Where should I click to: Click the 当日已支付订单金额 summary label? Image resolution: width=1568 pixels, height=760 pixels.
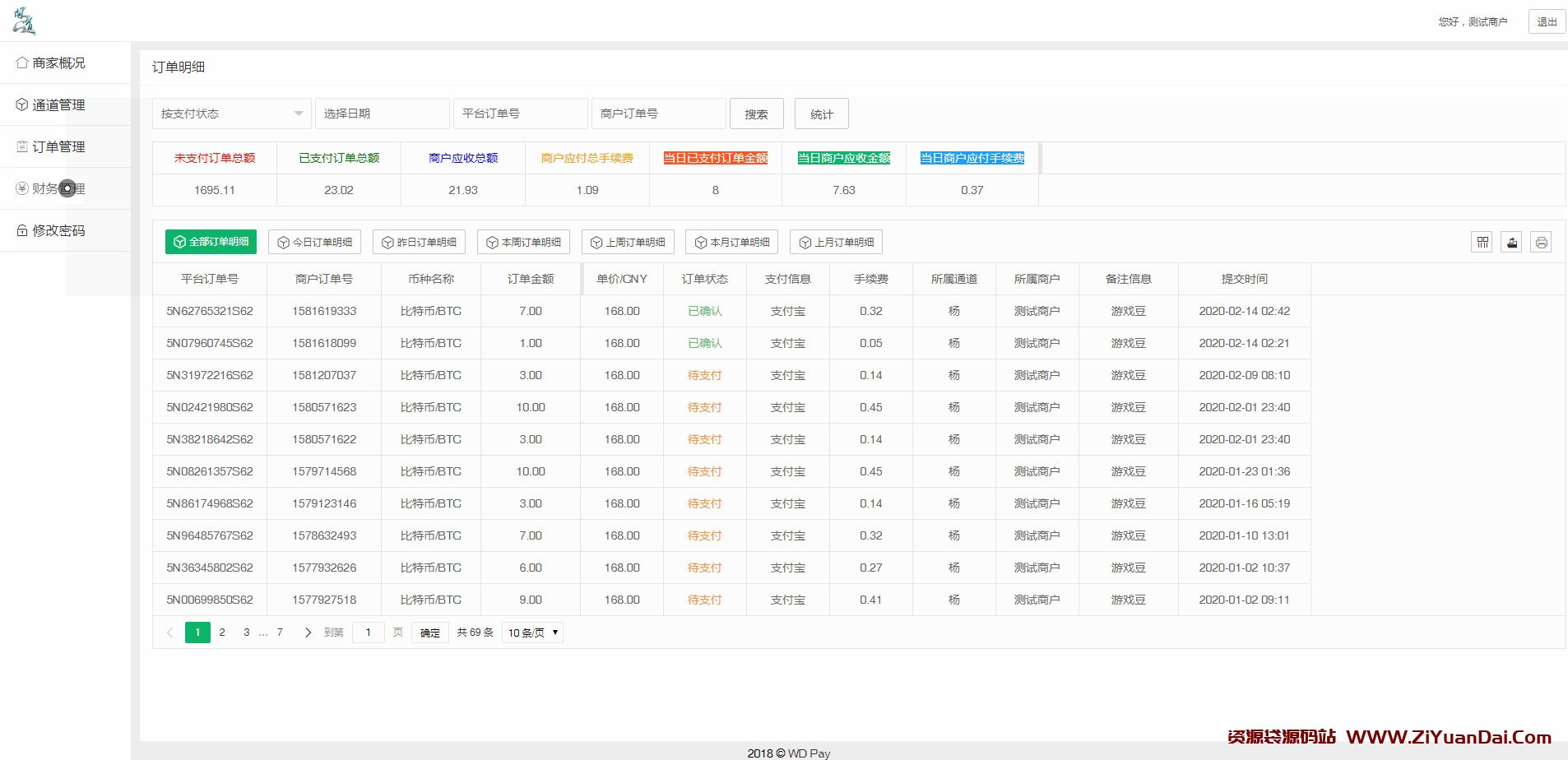point(716,158)
